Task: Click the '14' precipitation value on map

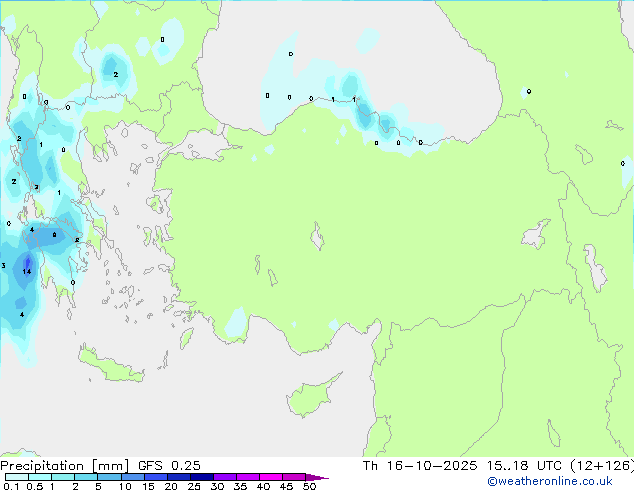Action: (27, 271)
